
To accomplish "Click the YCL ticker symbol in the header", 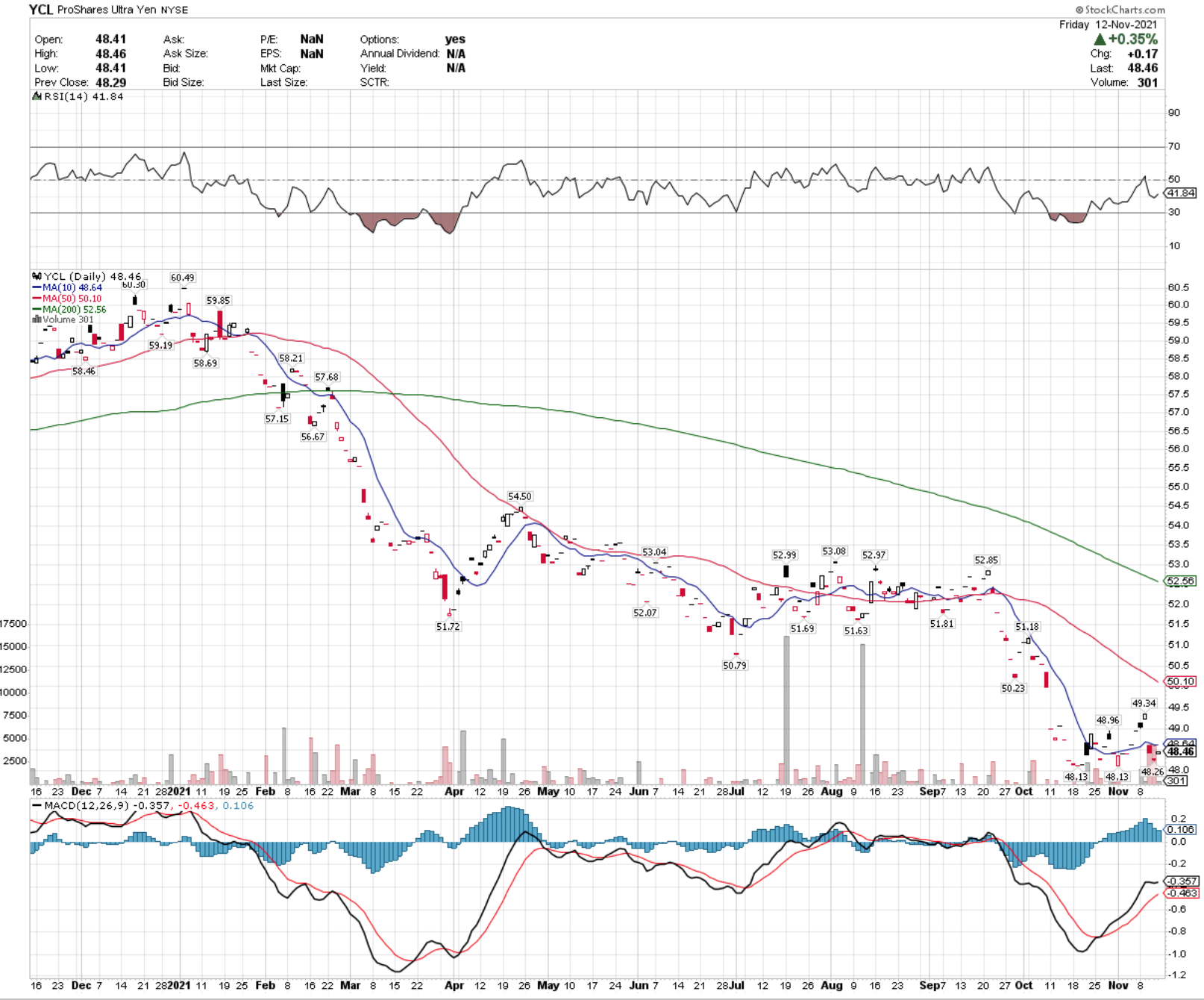I will coord(41,10).
